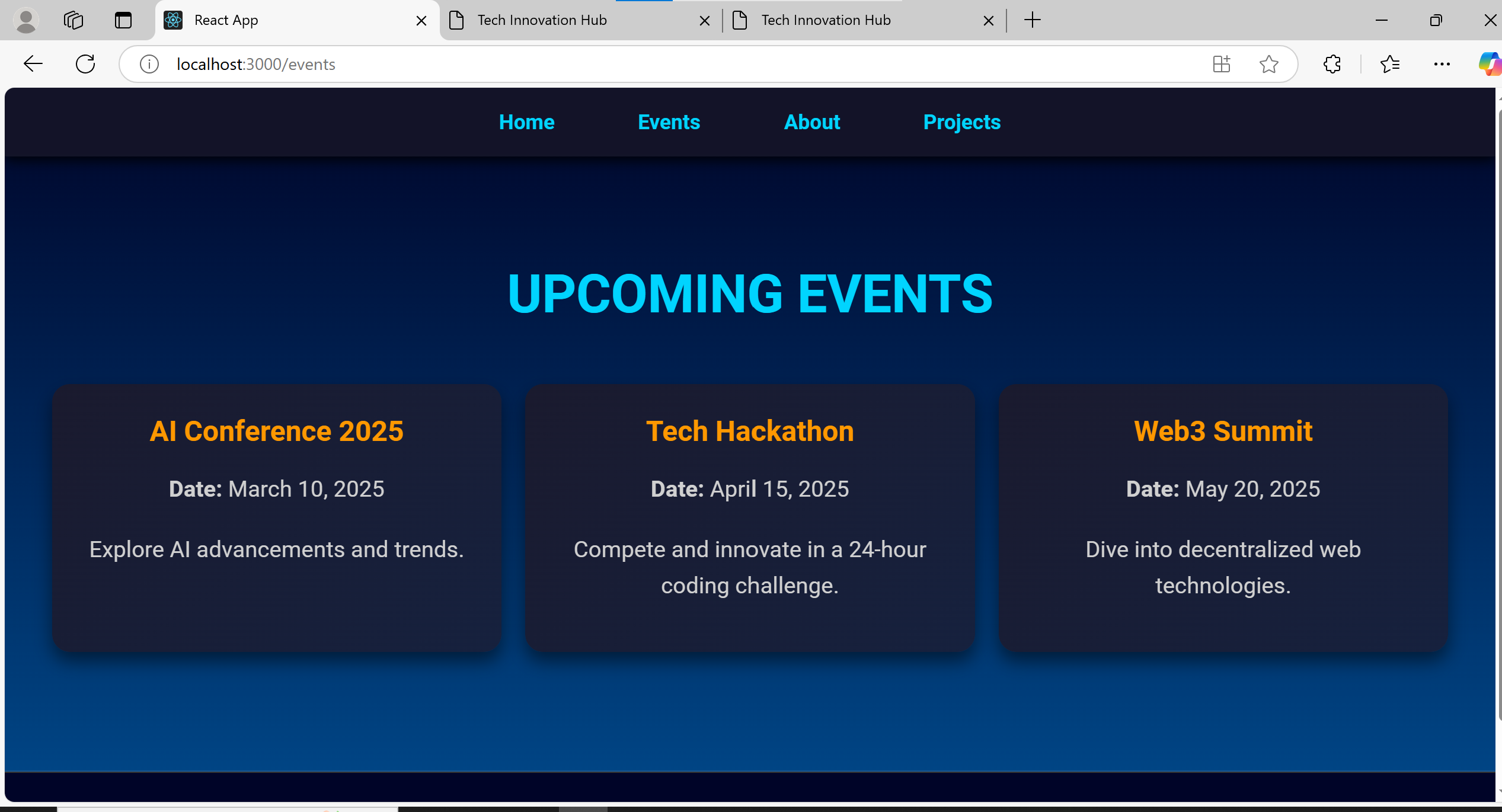Click the browser back arrow
The image size is (1502, 812).
tap(33, 64)
